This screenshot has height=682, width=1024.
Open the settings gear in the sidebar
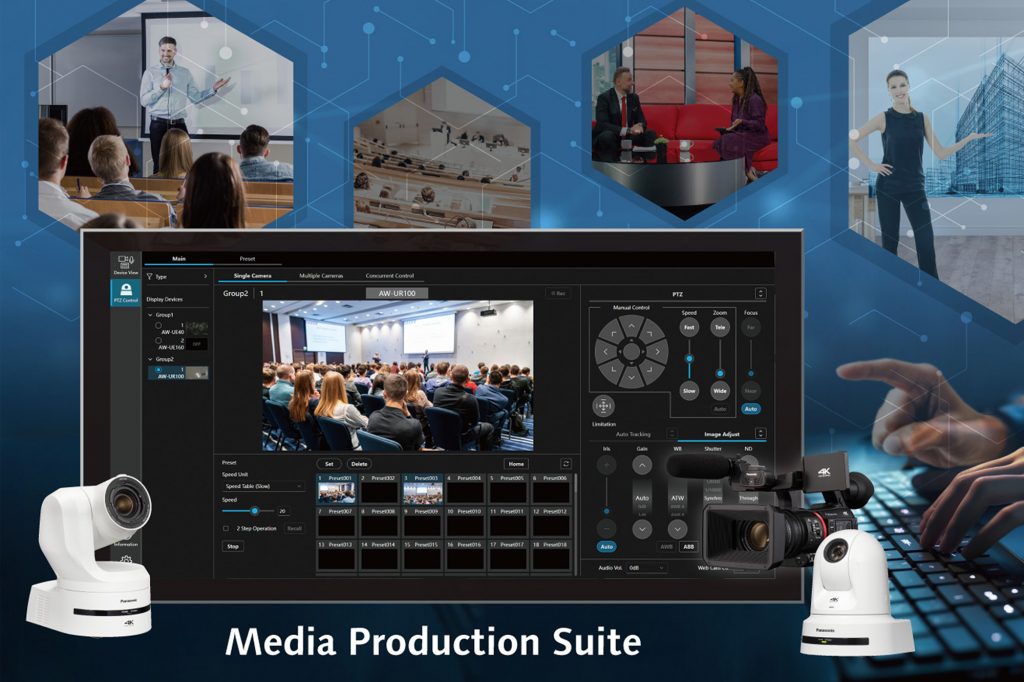click(x=125, y=560)
